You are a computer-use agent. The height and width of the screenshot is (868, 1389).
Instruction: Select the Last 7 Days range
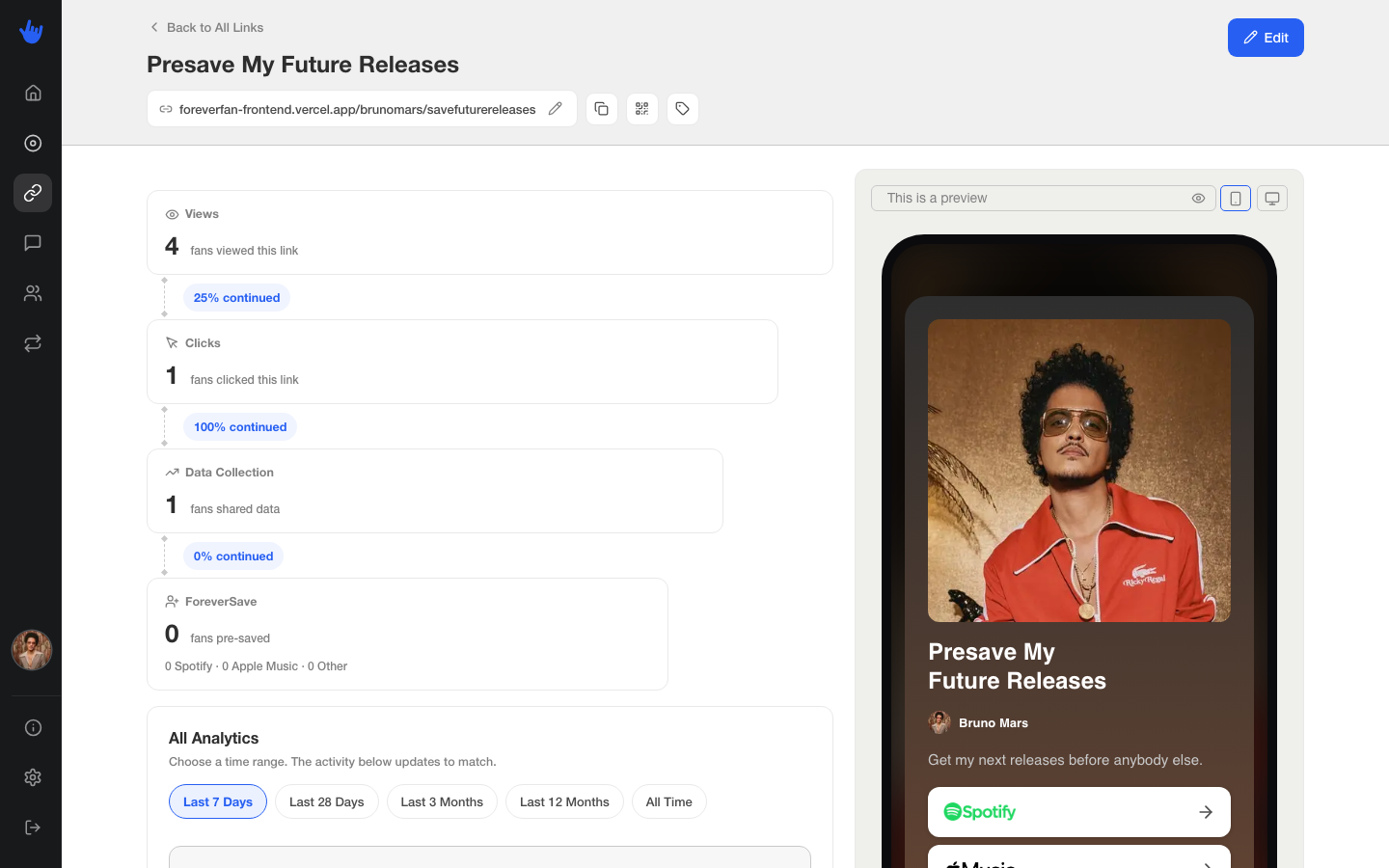(x=218, y=801)
